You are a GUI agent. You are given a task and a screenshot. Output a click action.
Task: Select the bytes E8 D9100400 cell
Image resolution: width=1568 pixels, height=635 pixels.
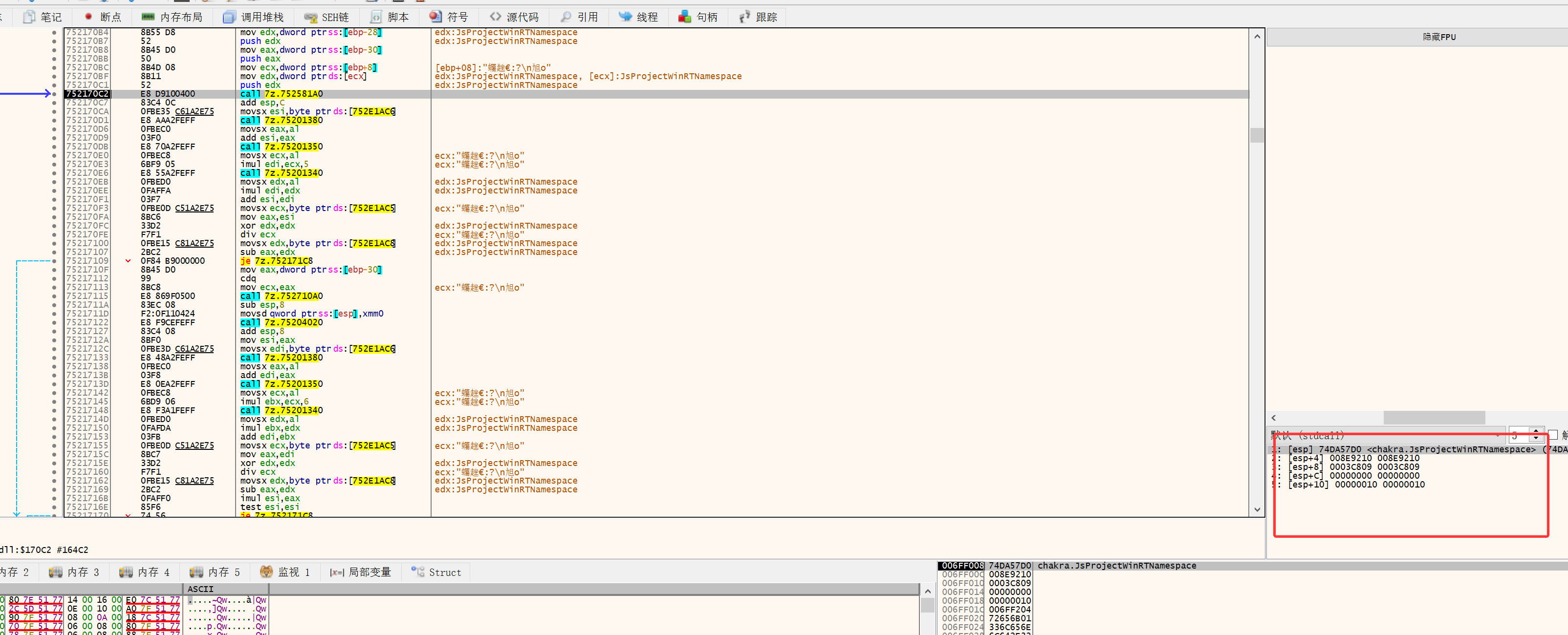[168, 94]
